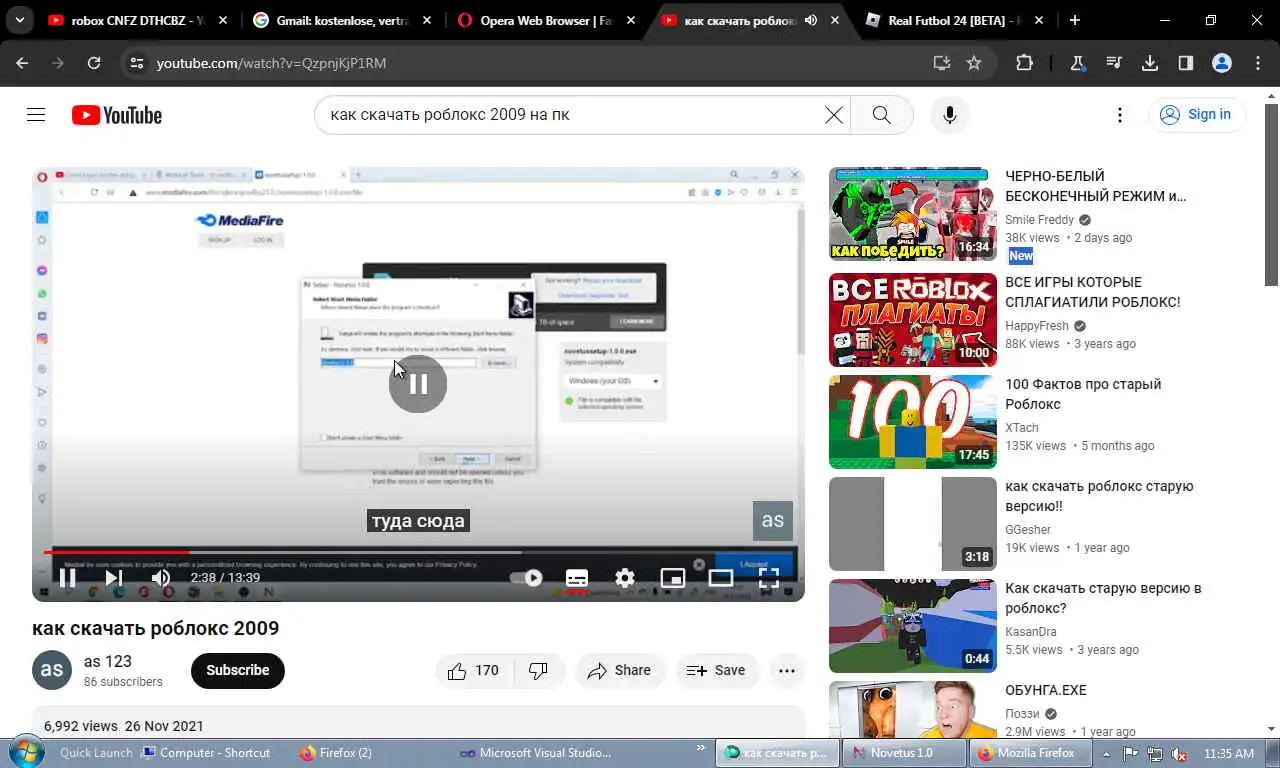Switch to Novetus 1.0 taskbar window
1280x768 pixels.
point(903,753)
